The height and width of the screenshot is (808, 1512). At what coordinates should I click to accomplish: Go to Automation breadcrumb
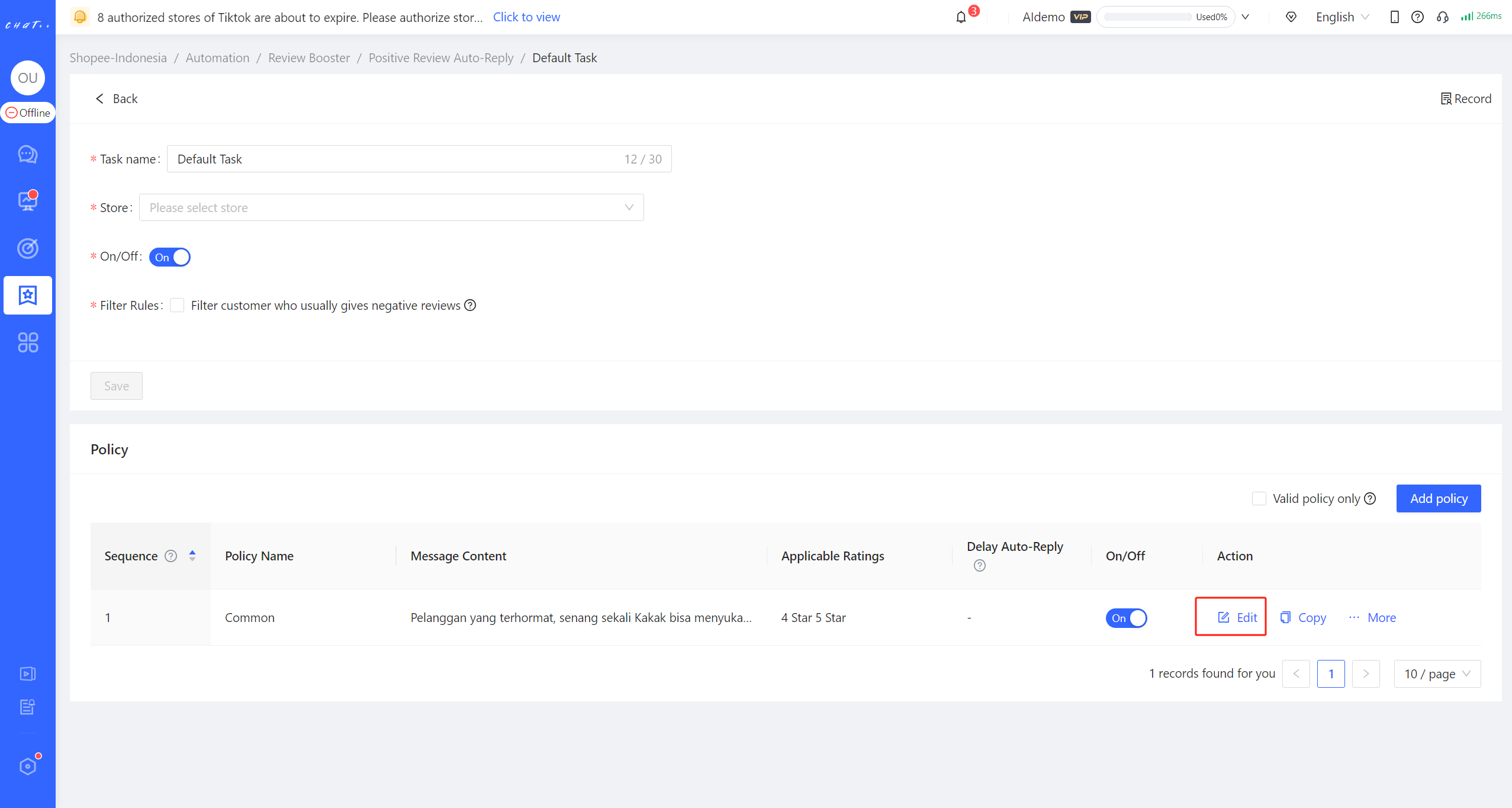pos(217,57)
